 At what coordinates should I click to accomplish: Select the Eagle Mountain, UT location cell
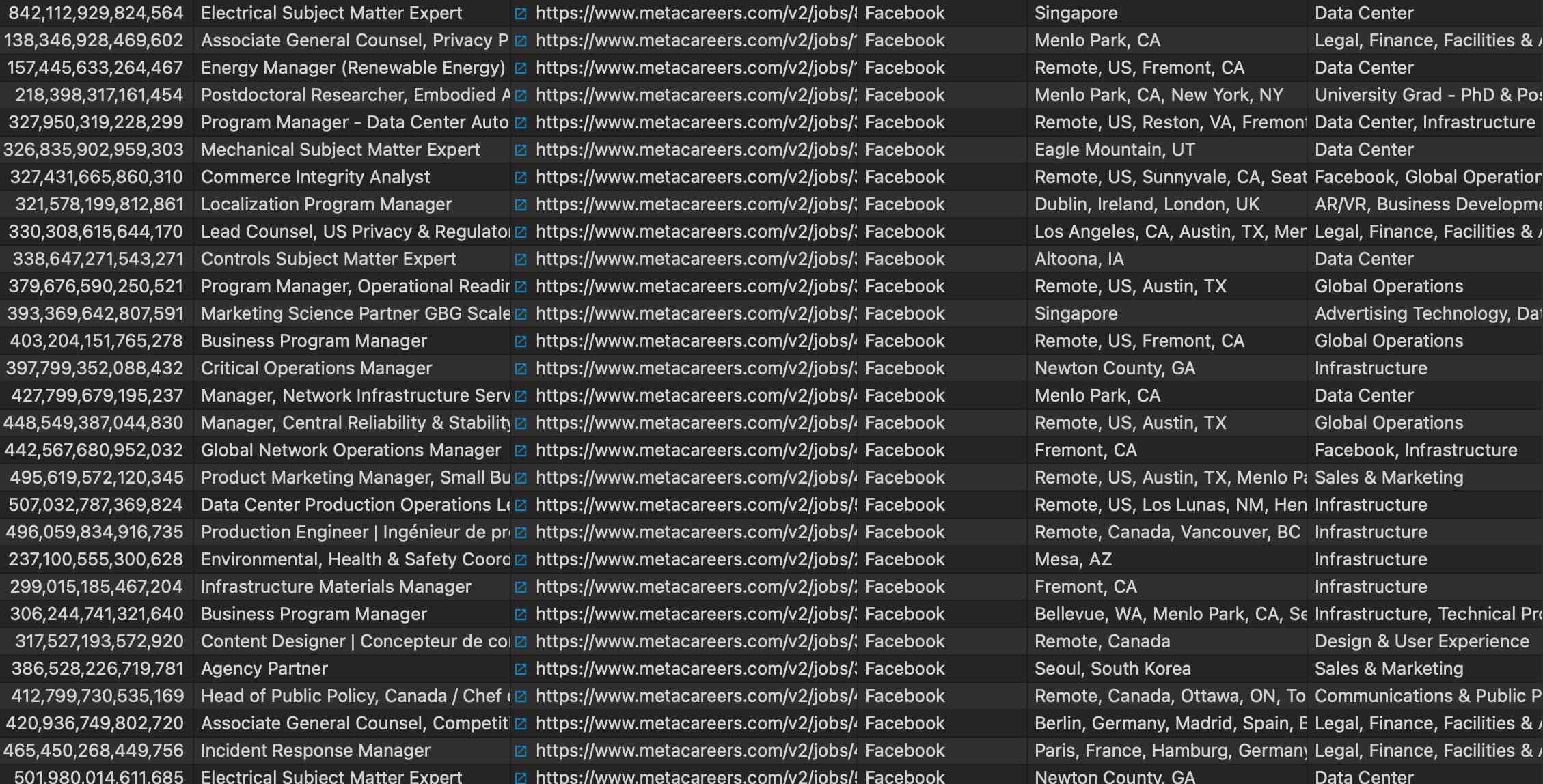(x=1115, y=150)
